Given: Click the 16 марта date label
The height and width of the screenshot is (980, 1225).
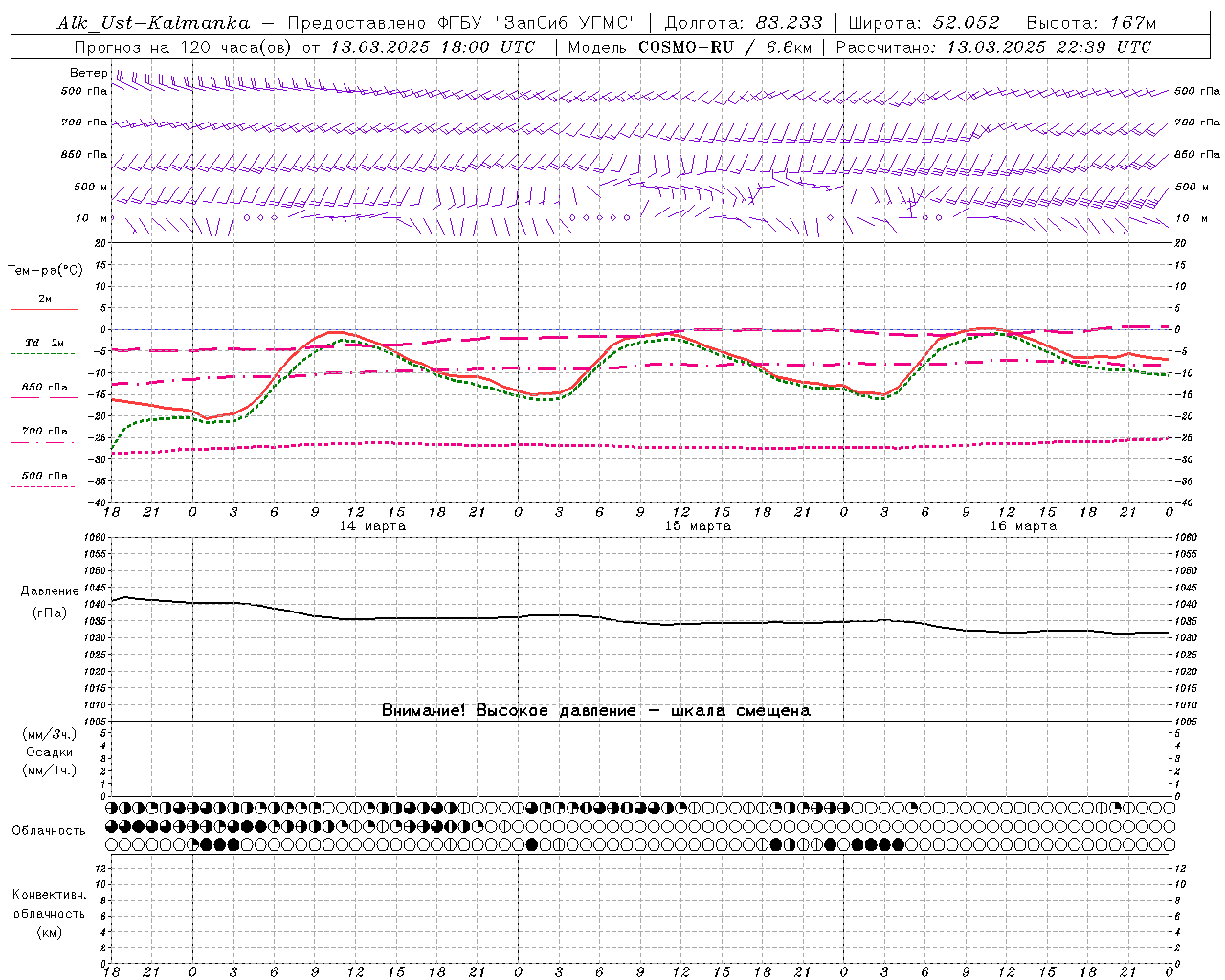Looking at the screenshot, I should click(1023, 526).
